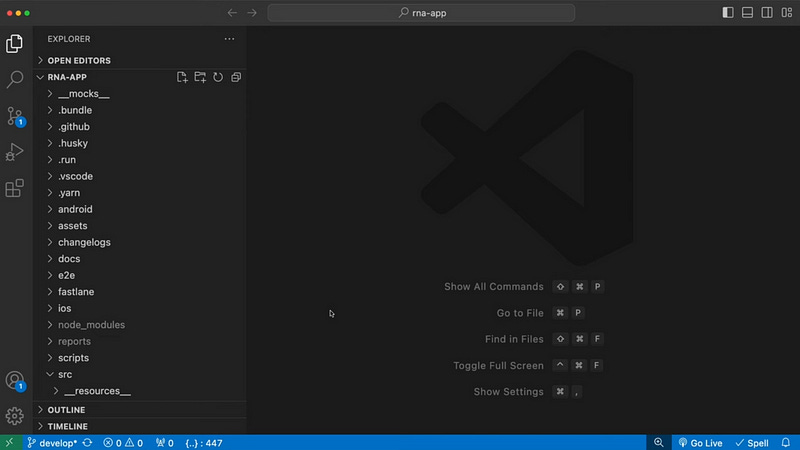800x450 pixels.
Task: Click the Spell checker status item
Action: click(x=752, y=443)
